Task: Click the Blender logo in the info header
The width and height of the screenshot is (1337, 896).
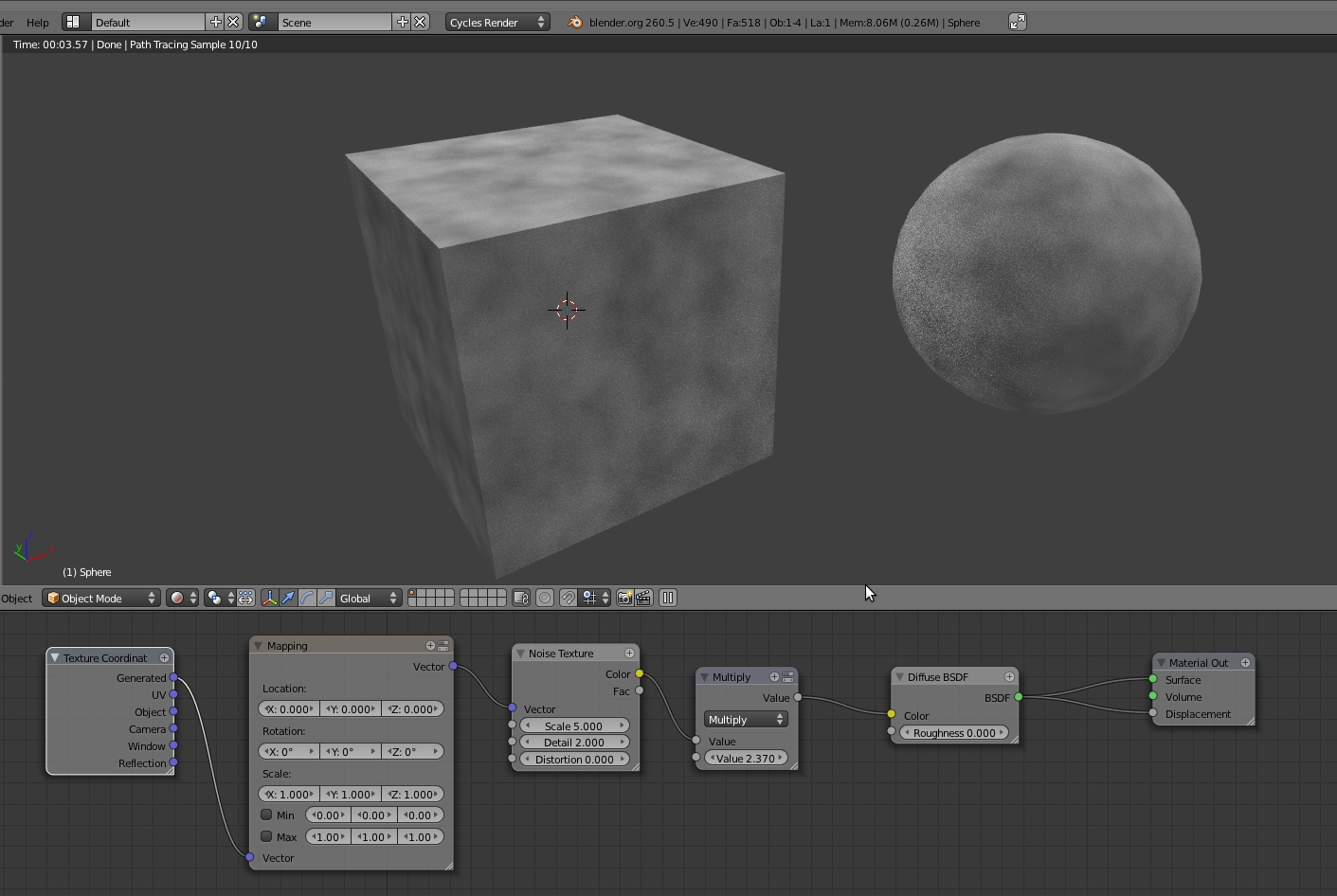Action: tap(575, 22)
